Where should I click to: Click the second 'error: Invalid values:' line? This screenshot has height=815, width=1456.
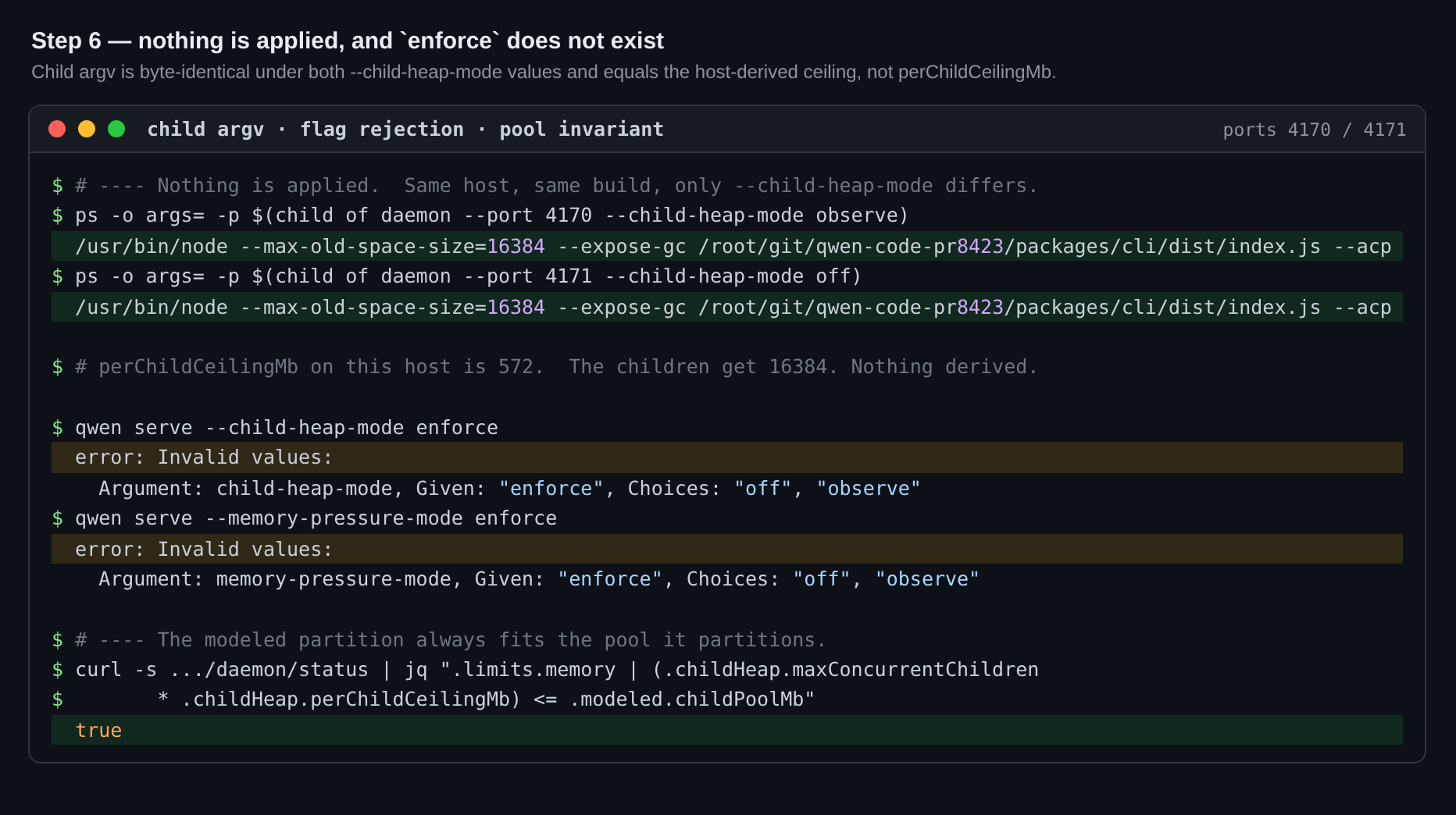pos(727,549)
